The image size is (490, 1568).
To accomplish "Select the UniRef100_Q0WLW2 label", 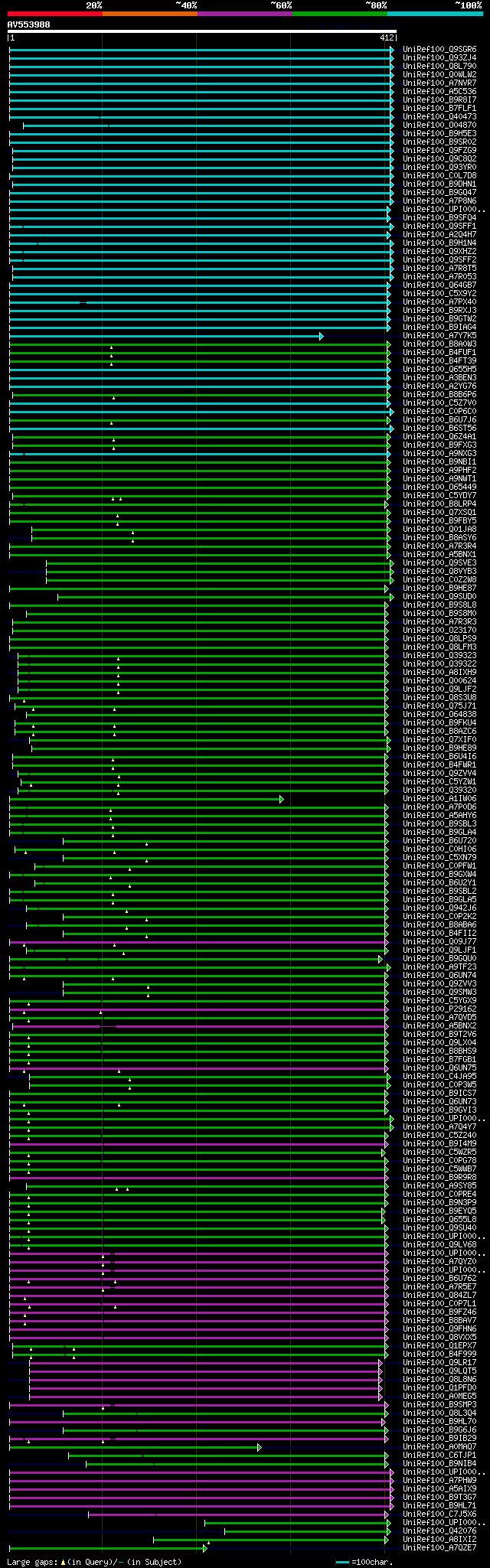I will [439, 74].
